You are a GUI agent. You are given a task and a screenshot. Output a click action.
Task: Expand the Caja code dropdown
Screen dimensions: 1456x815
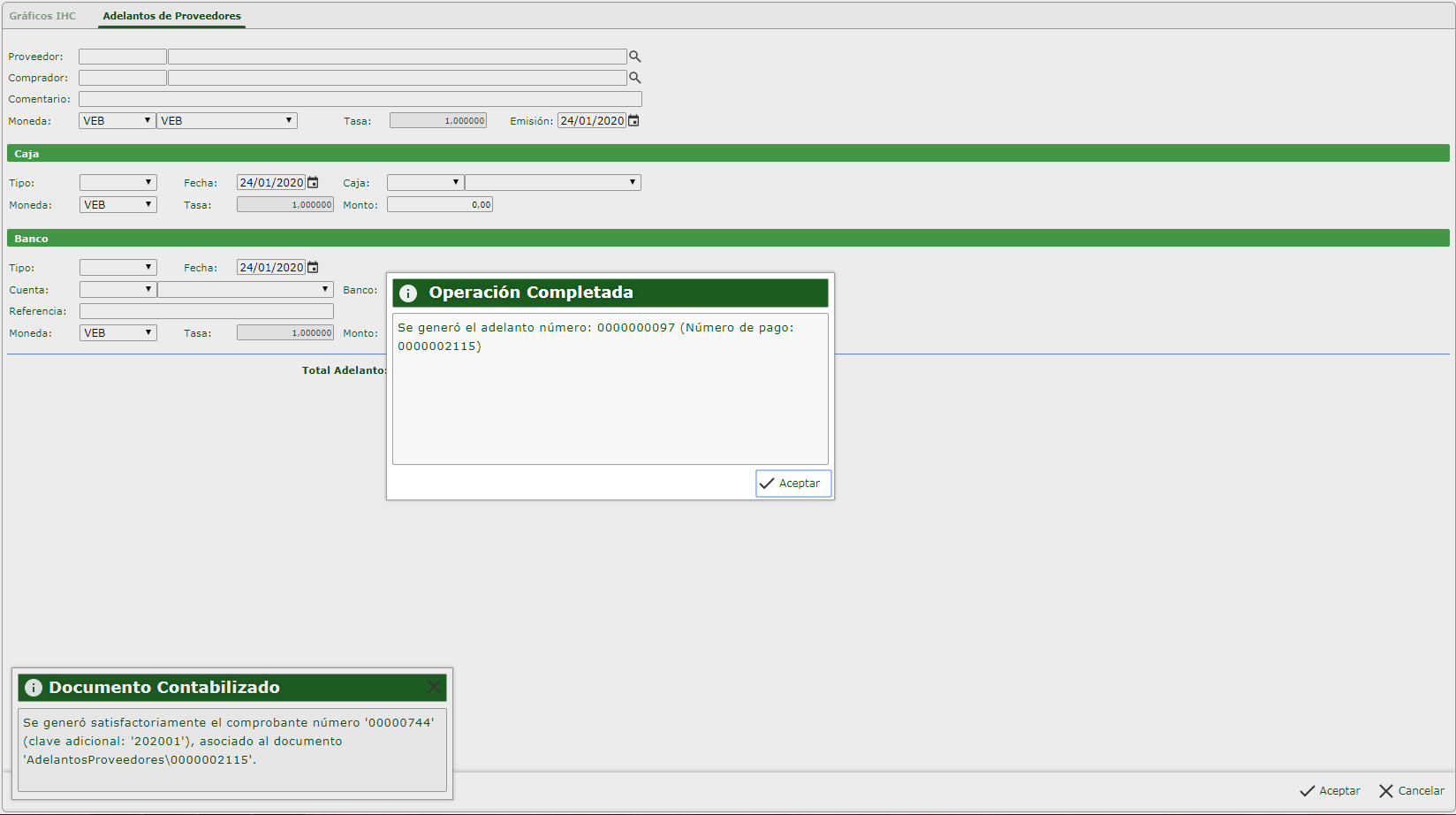point(425,183)
